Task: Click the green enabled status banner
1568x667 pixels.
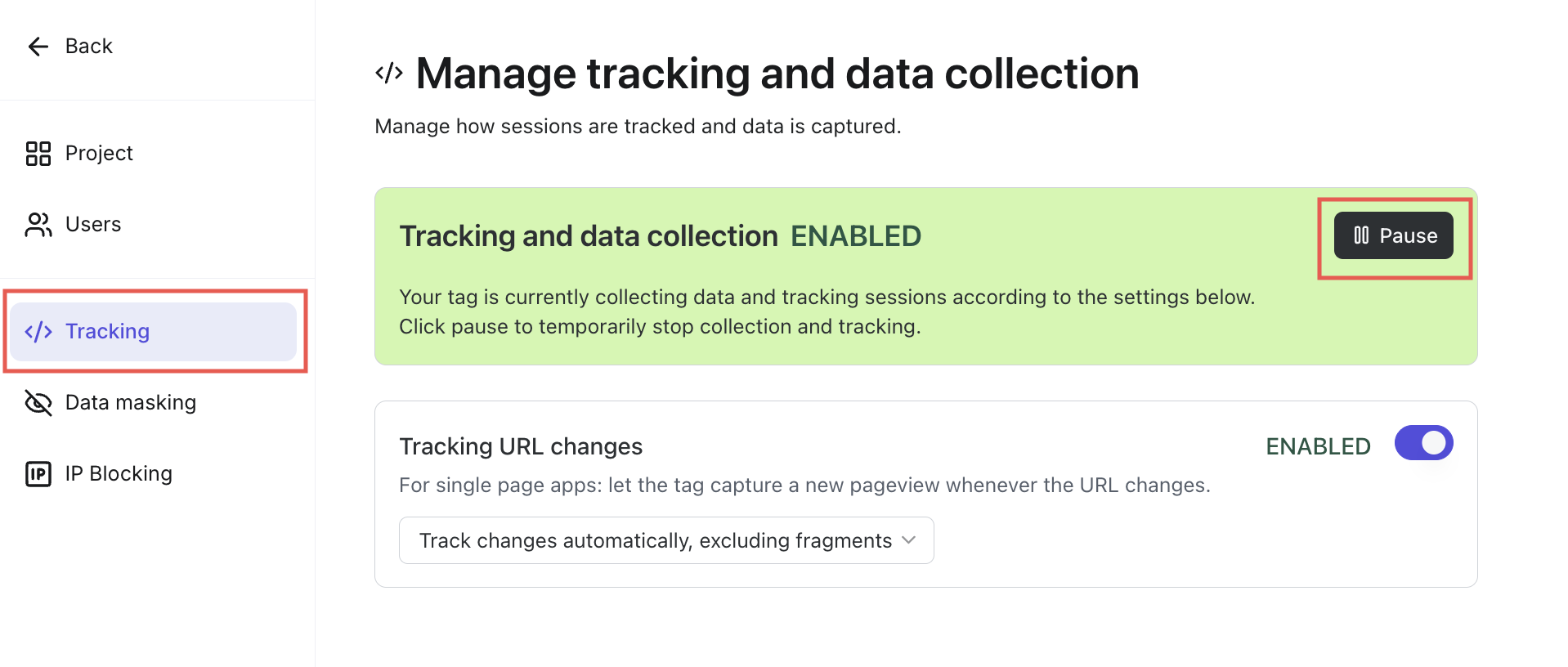Action: [x=924, y=276]
